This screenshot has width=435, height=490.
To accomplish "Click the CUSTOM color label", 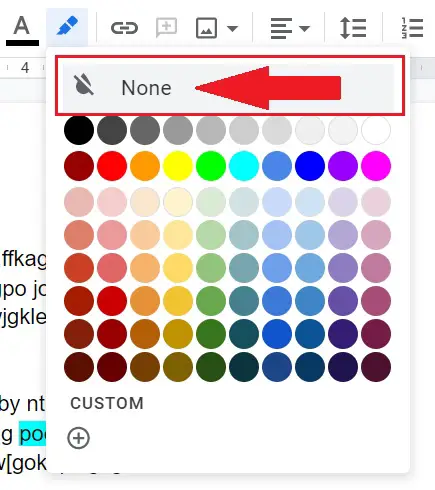I will [107, 403].
